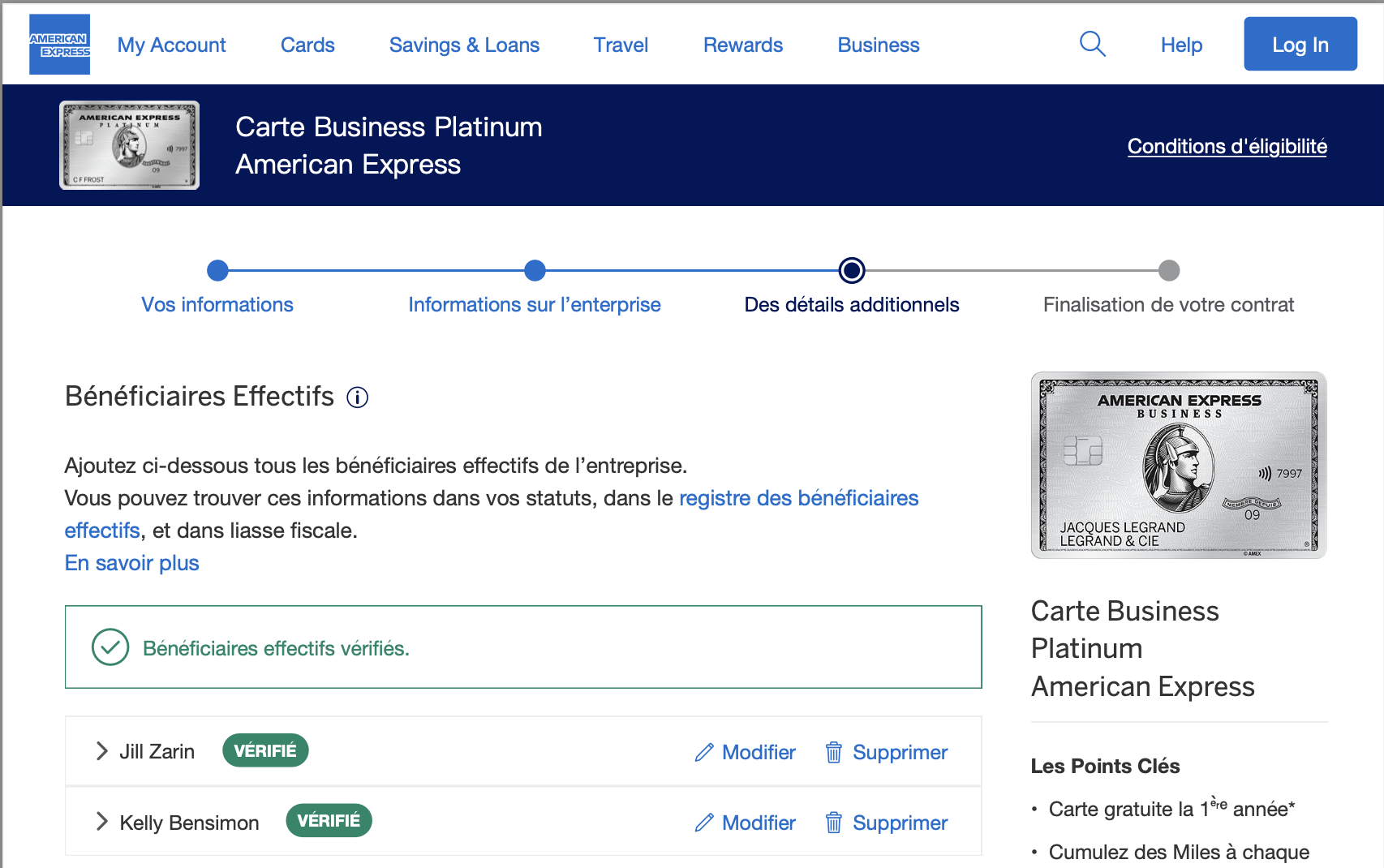This screenshot has width=1384, height=868.
Task: Expand Kelly Bensimon row chevron
Action: 101,822
